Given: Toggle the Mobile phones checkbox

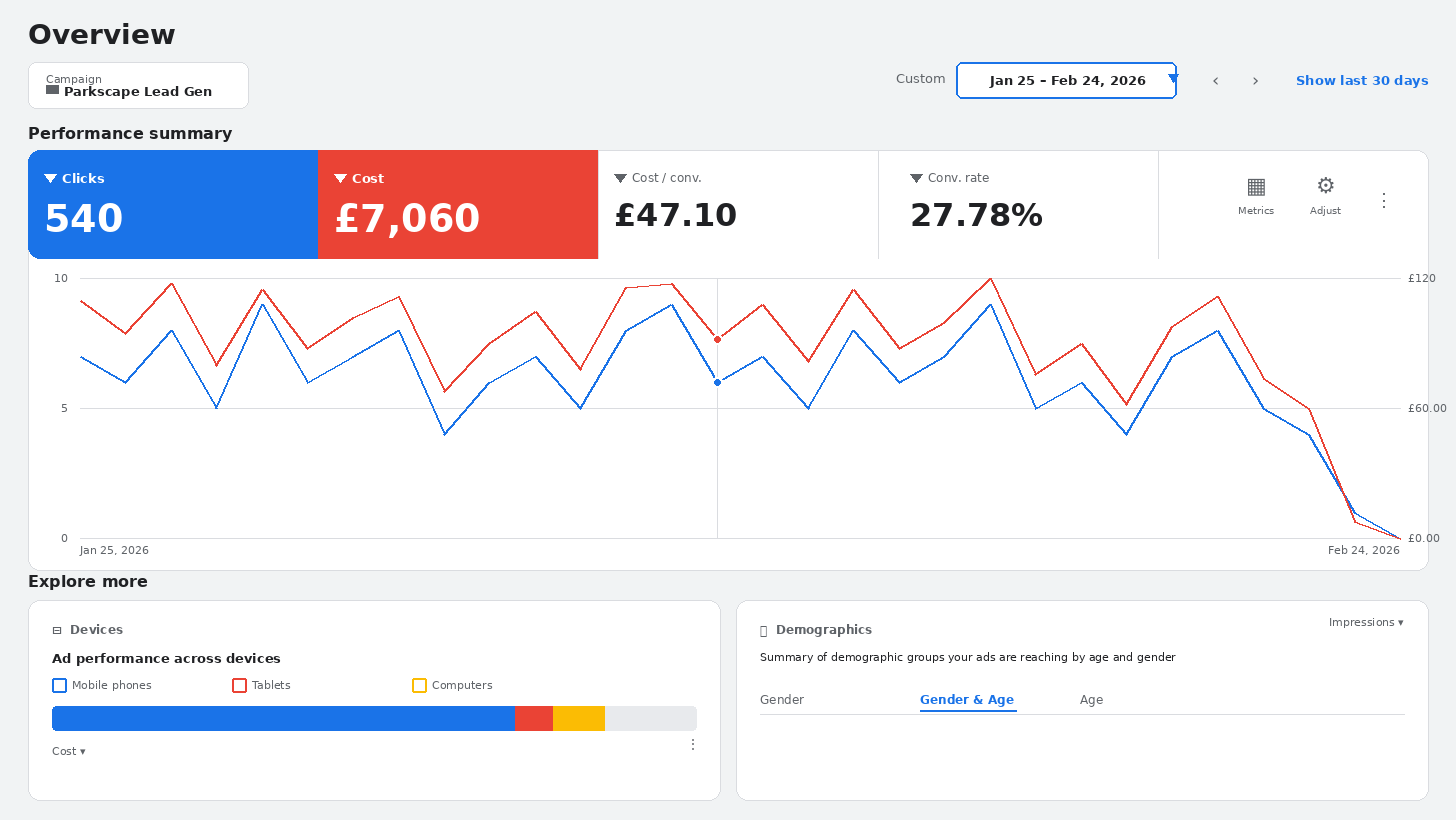Looking at the screenshot, I should 59,686.
